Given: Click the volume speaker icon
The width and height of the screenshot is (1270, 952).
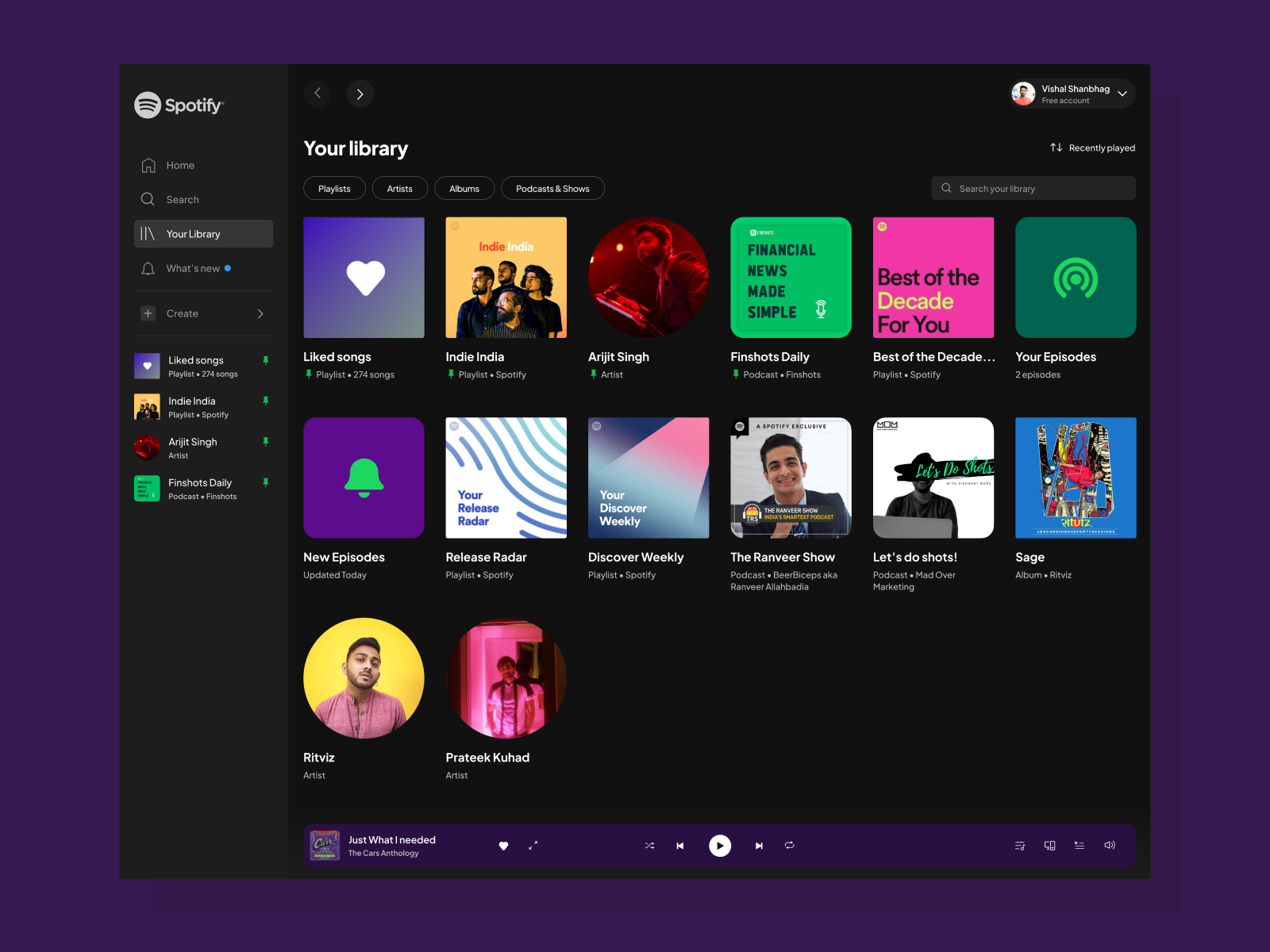Looking at the screenshot, I should pyautogui.click(x=1109, y=845).
